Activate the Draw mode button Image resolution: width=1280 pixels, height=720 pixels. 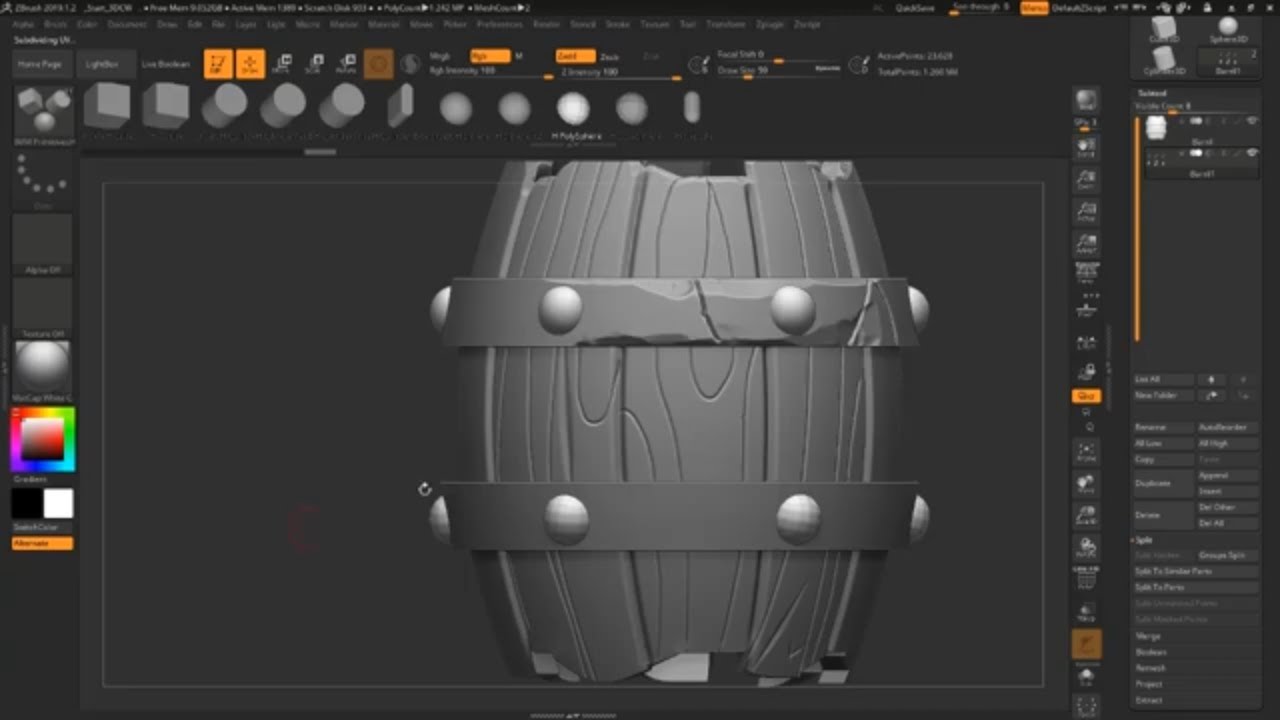pos(250,65)
